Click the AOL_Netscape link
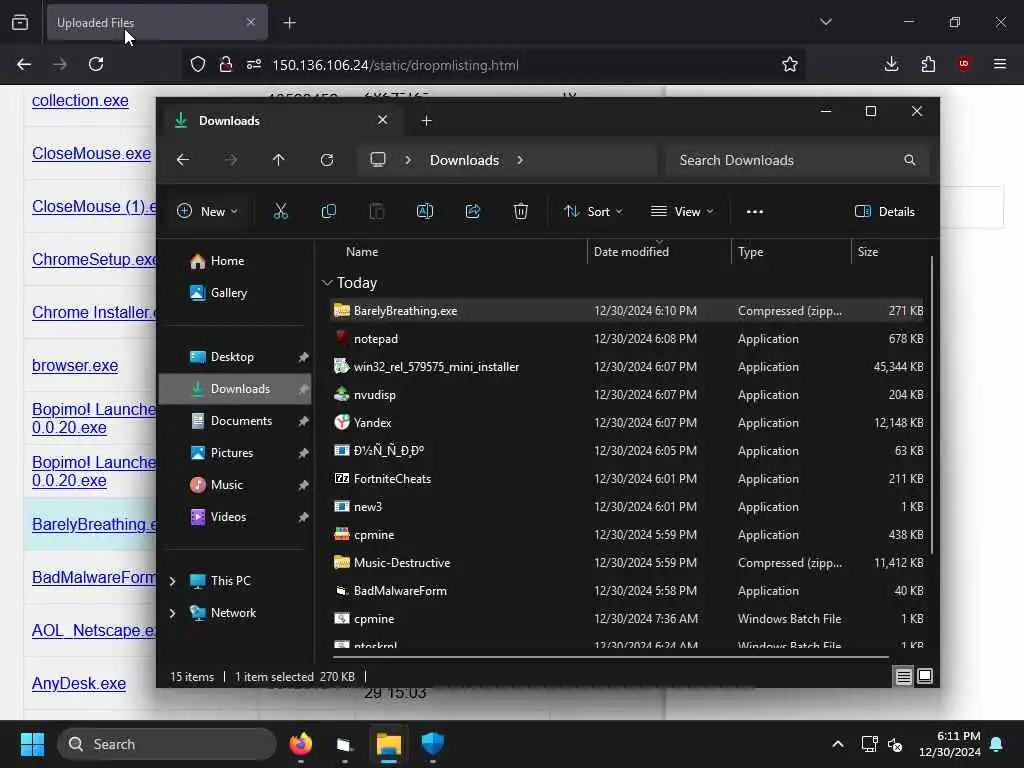Screen dimensions: 1024x768 (94, 630)
